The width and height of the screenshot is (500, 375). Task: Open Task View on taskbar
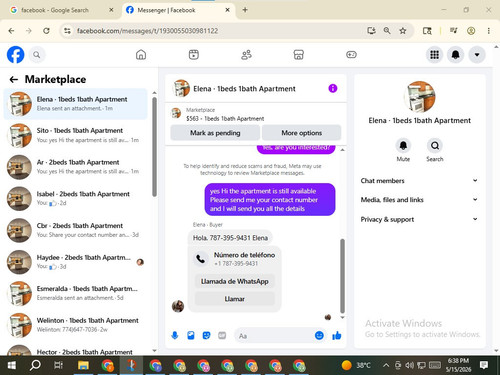(x=59, y=365)
